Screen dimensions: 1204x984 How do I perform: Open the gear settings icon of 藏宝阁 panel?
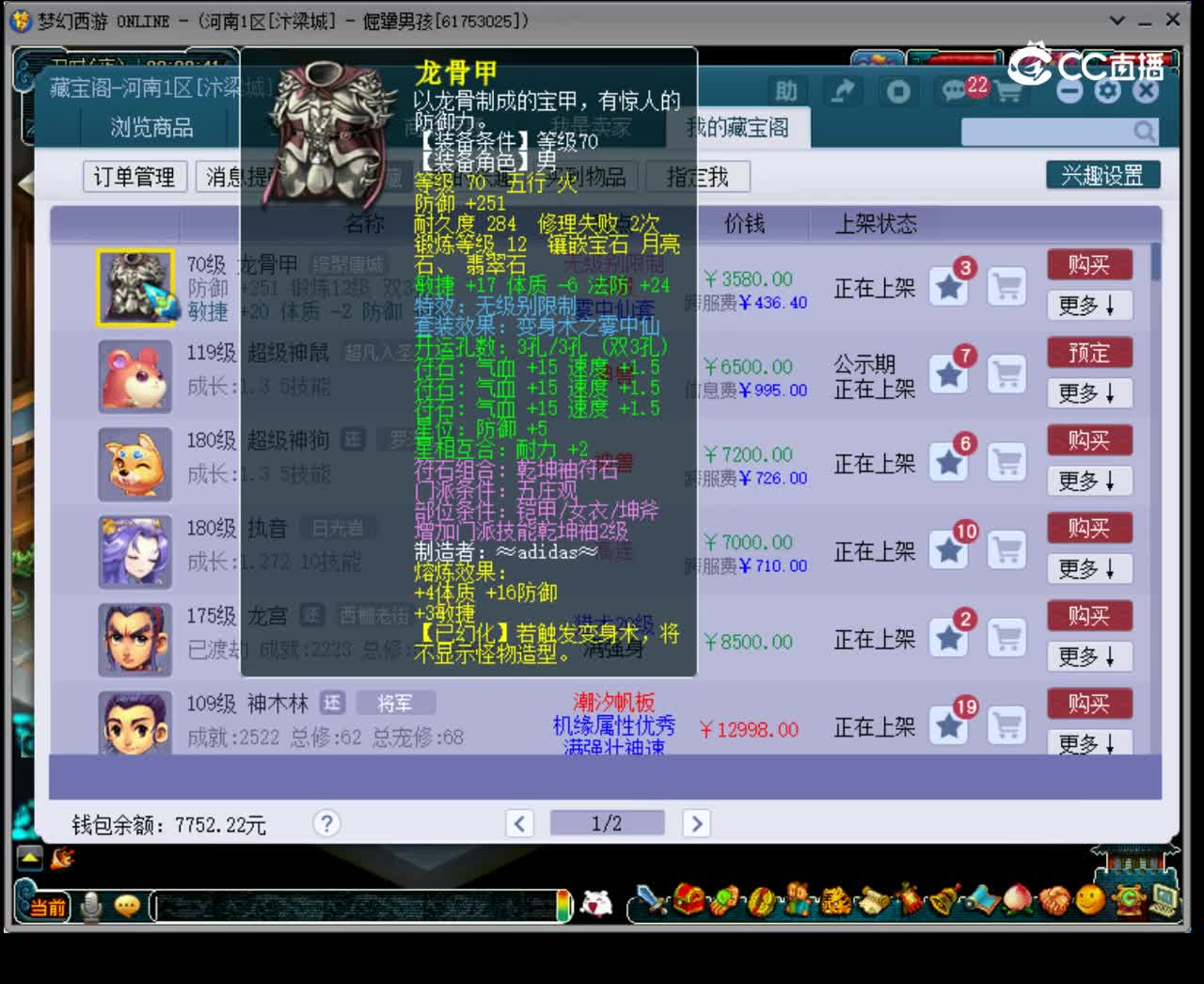[x=1107, y=91]
